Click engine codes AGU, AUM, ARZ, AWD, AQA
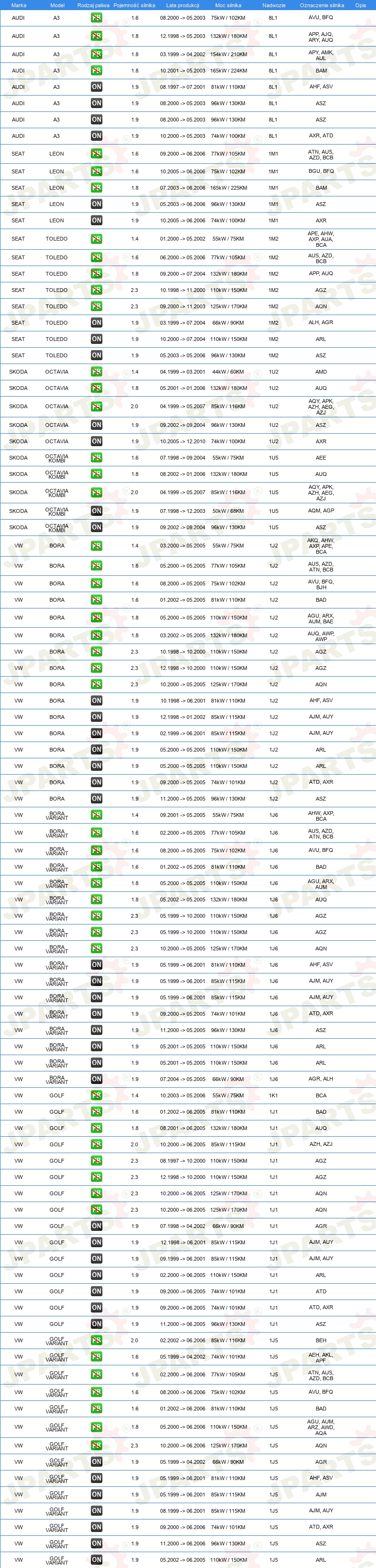Viewport: 376px width, 1568px height. (321, 1427)
